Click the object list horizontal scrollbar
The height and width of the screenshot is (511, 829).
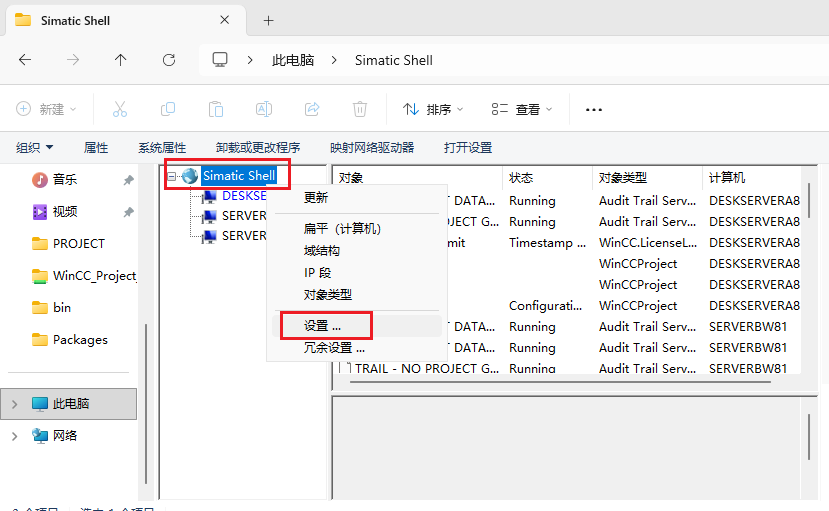click(x=560, y=382)
